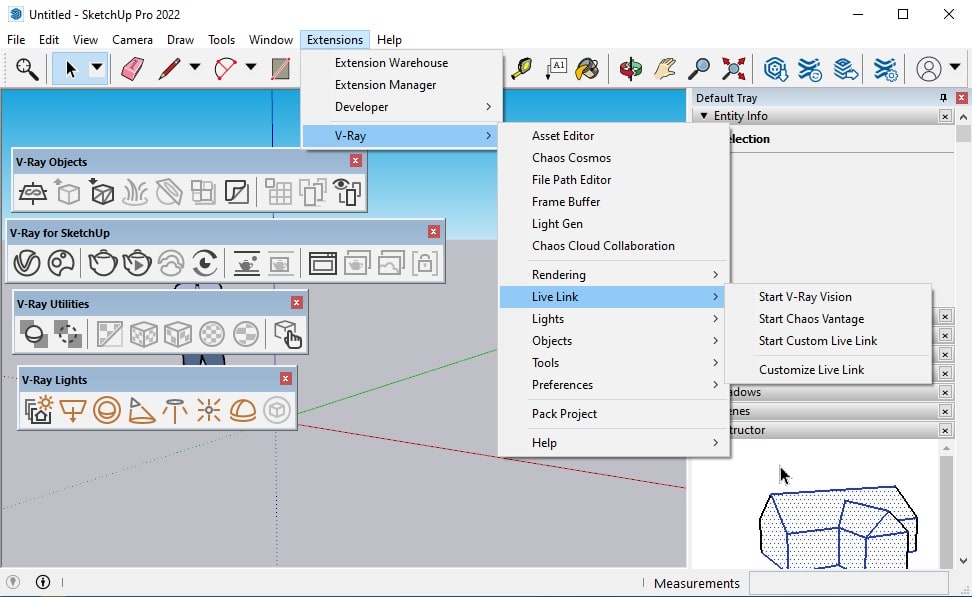Pick the Pencil line tool
The image size is (972, 597).
click(x=169, y=68)
